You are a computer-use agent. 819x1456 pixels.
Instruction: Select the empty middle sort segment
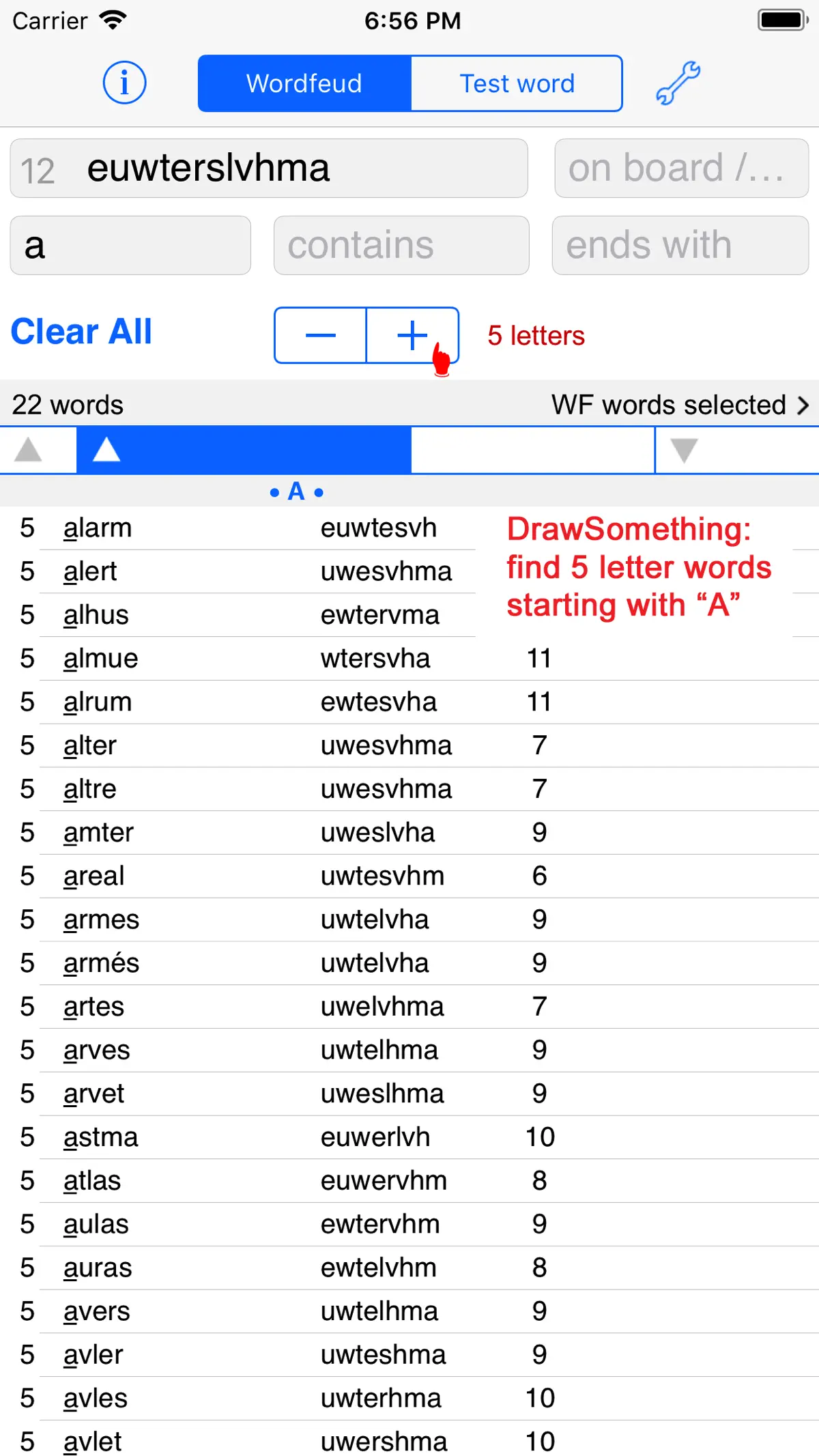click(532, 450)
